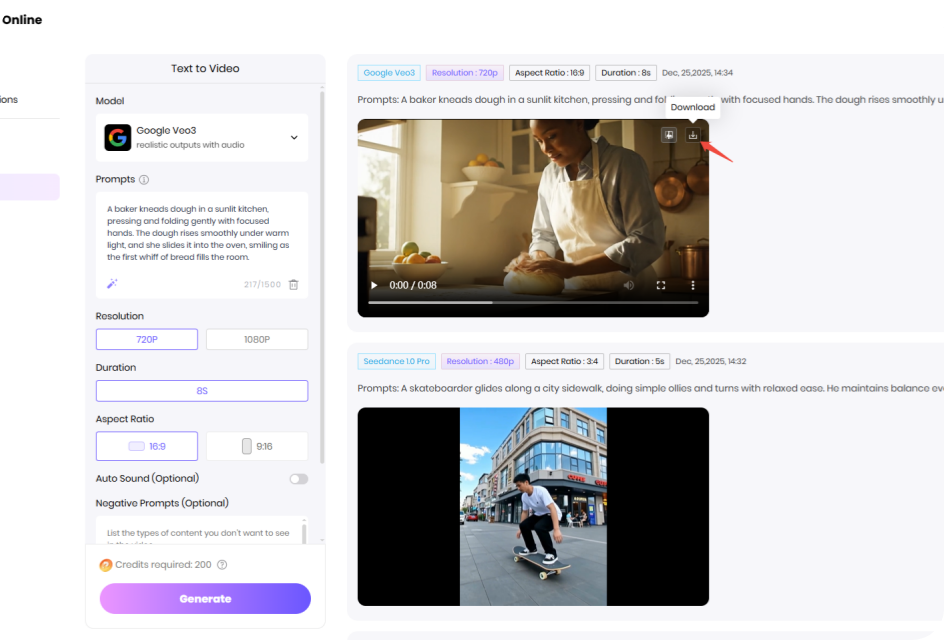The image size is (944, 640).
Task: Toggle the Auto Sound switch
Action: [x=298, y=479]
